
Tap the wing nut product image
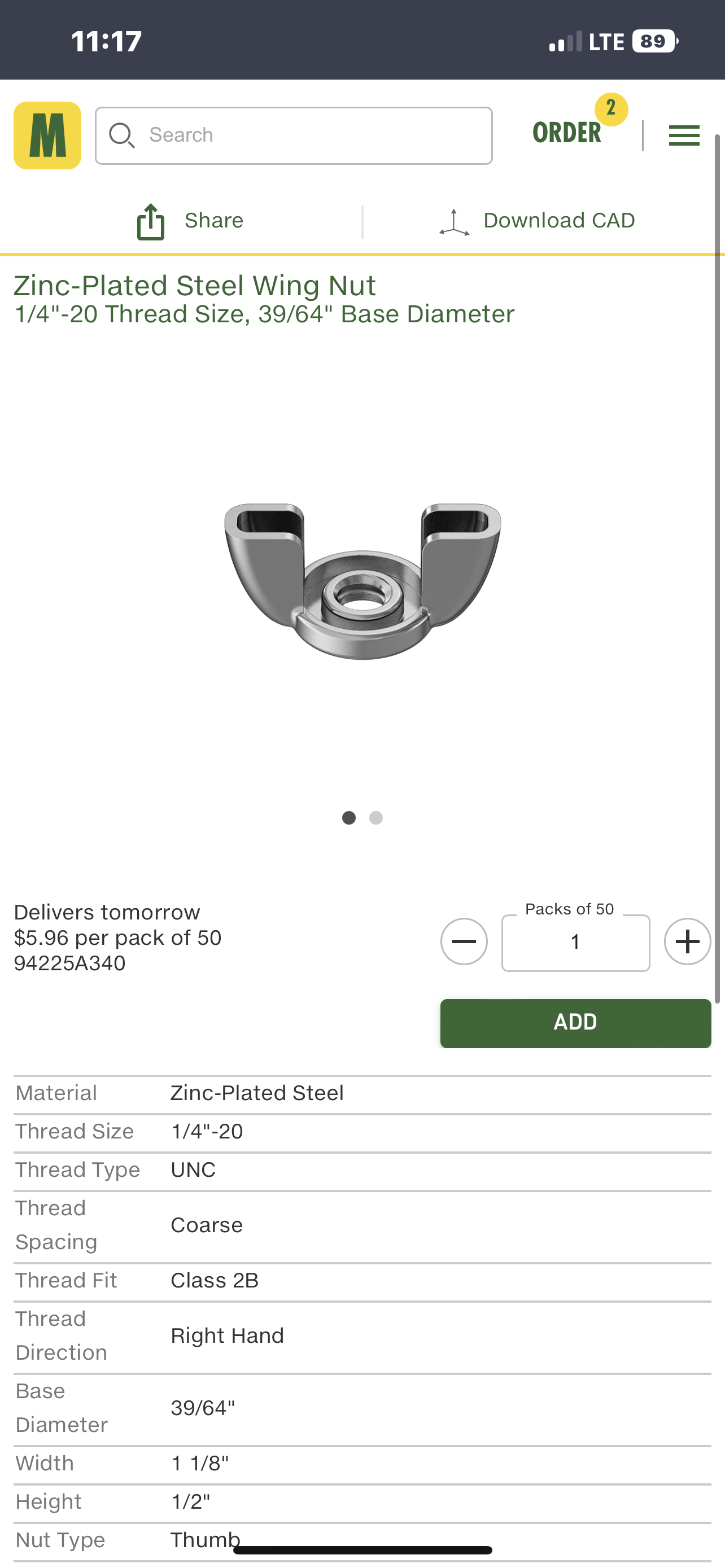(x=362, y=581)
